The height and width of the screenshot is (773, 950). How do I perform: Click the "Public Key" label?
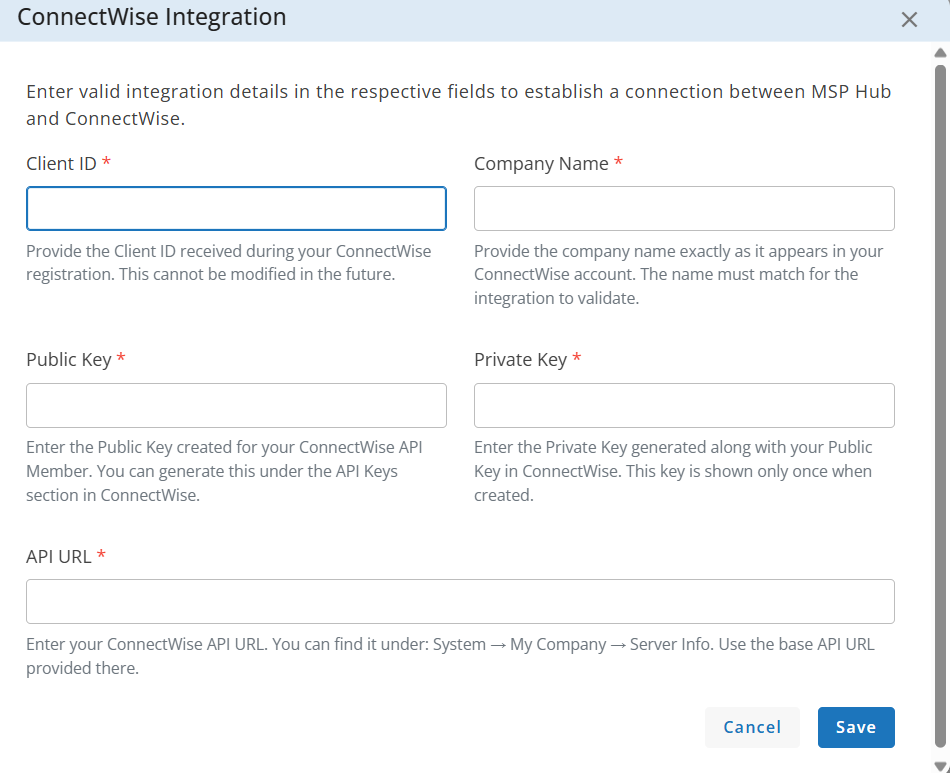68,360
